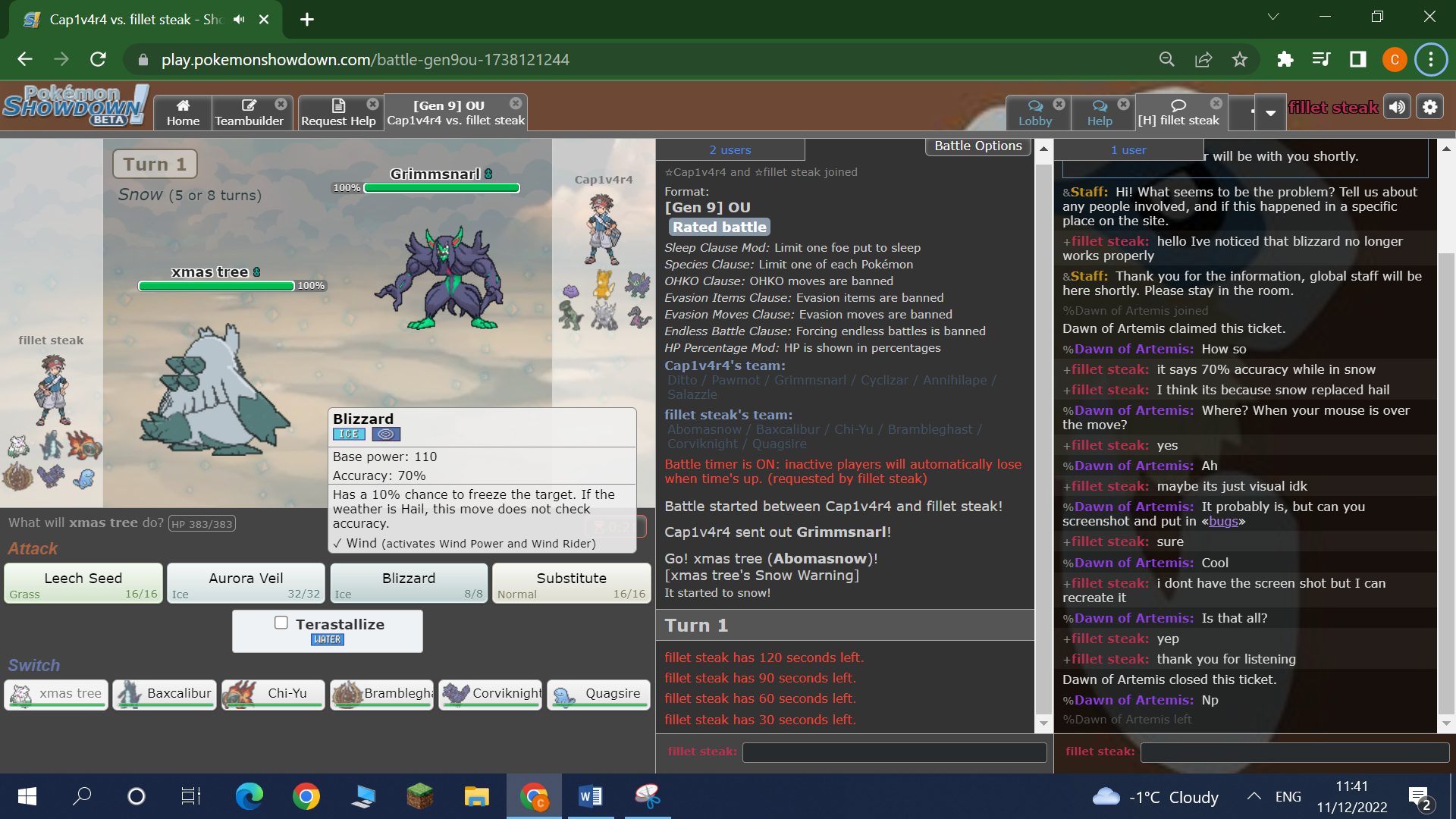Screen dimensions: 1456x819
Task: Reload the page in Chrome
Action: click(x=98, y=59)
